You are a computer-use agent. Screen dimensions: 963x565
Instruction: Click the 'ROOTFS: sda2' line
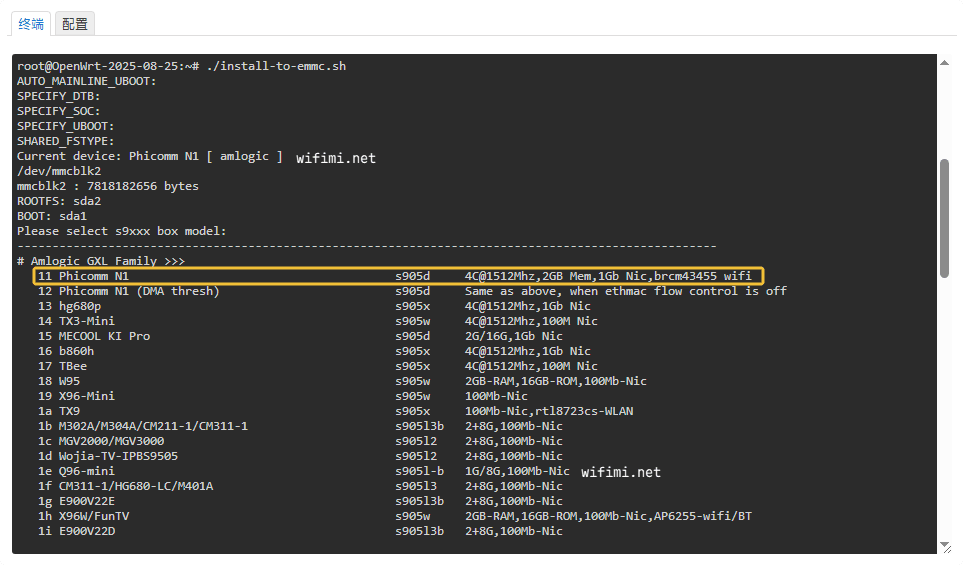click(x=59, y=201)
